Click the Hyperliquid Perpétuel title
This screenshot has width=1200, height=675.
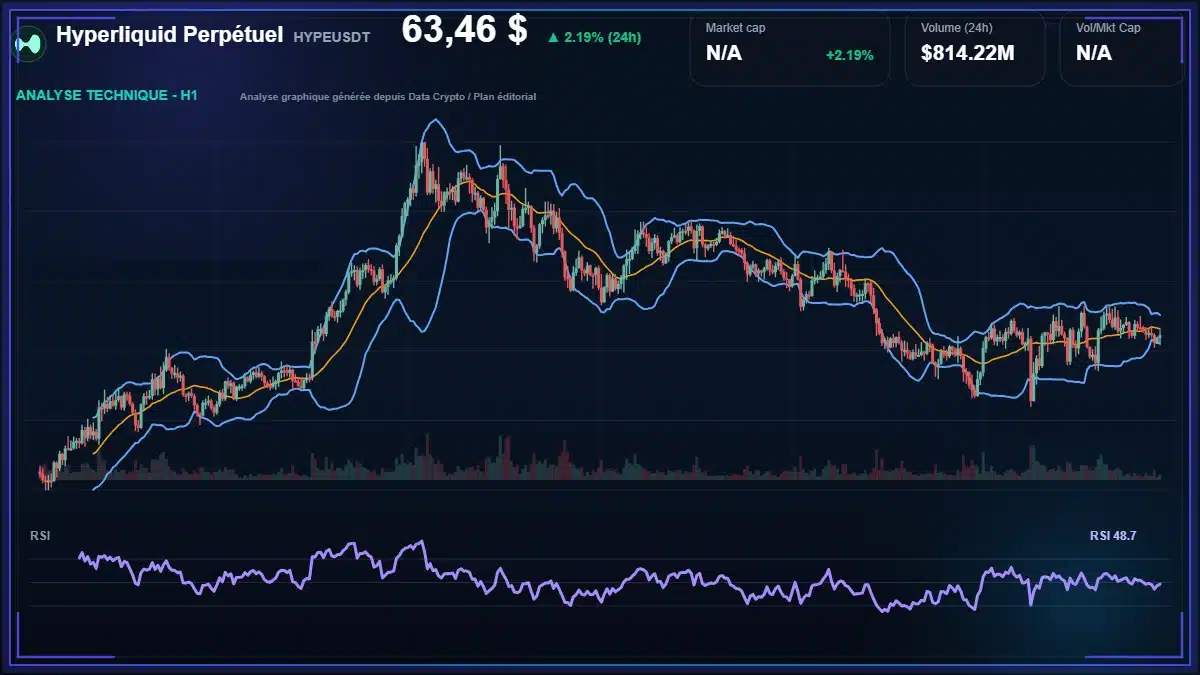click(x=170, y=36)
